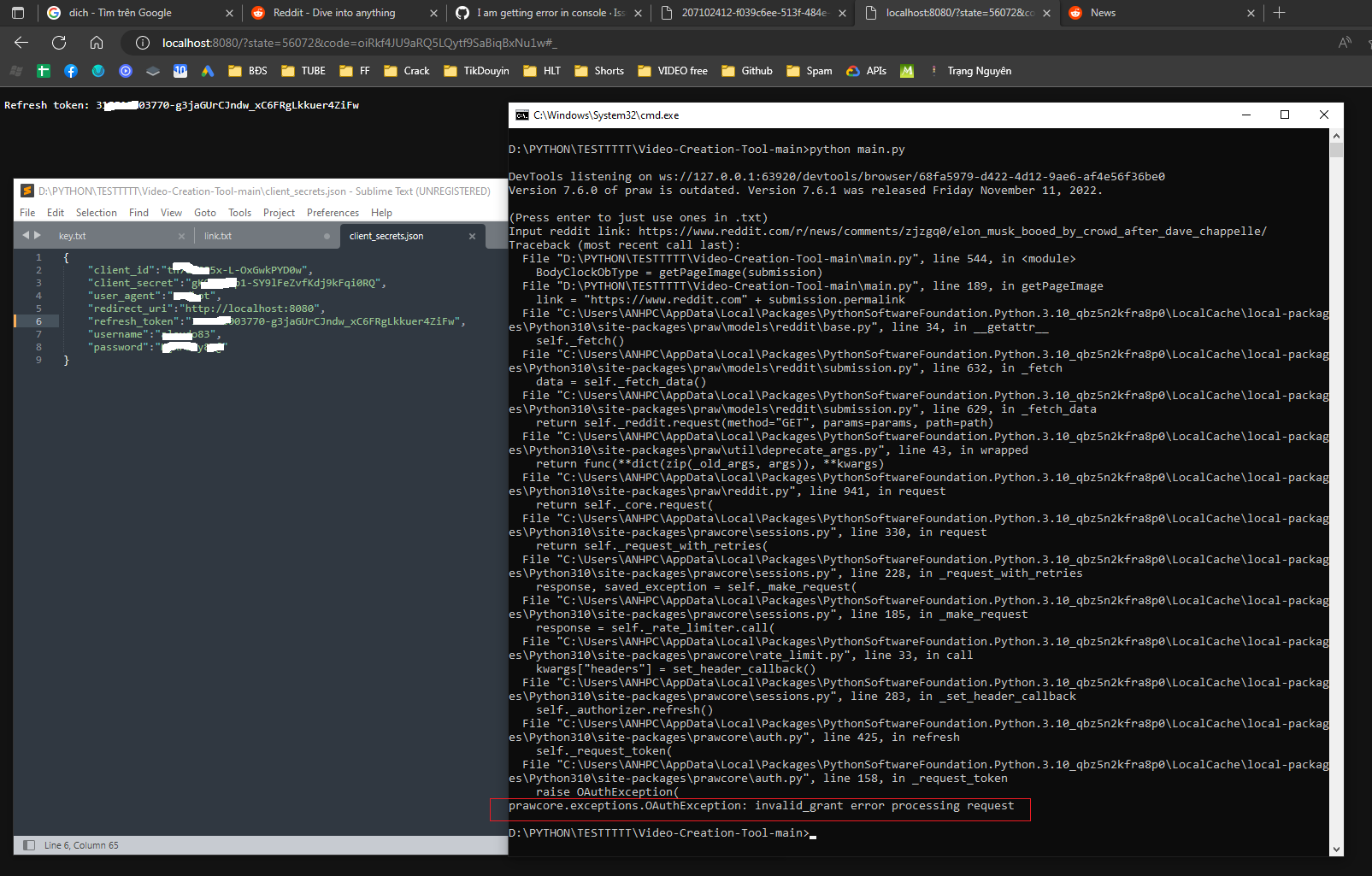Click Sublime Text next-tab arrow
The height and width of the screenshot is (876, 1372).
37,235
